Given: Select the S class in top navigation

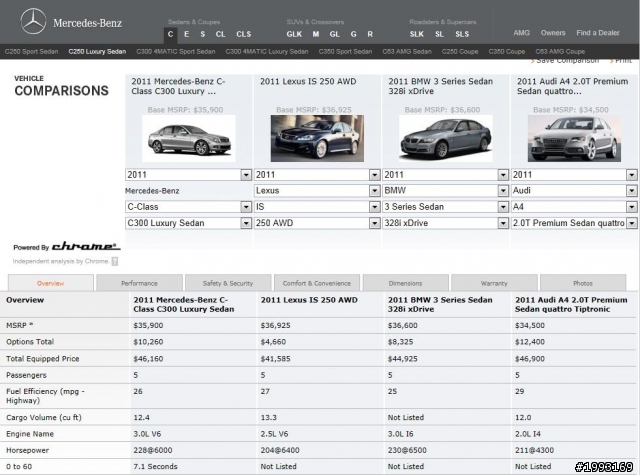Looking at the screenshot, I should [x=203, y=34].
